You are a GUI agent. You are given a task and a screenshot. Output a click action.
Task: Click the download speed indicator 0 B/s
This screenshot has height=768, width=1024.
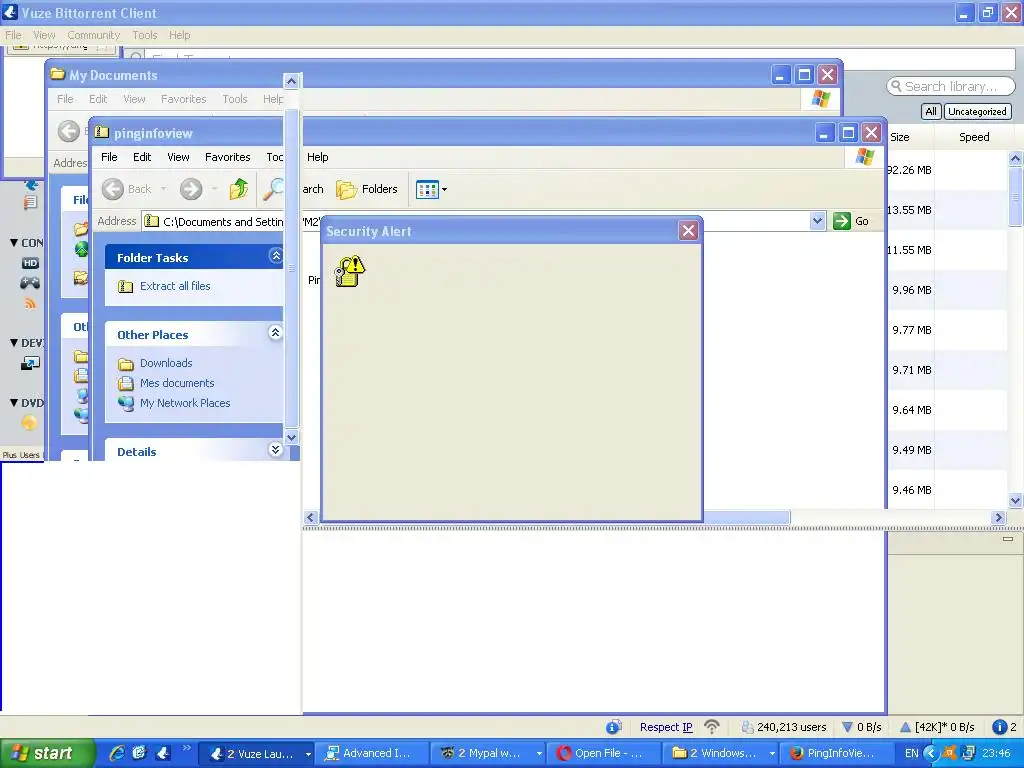point(862,728)
